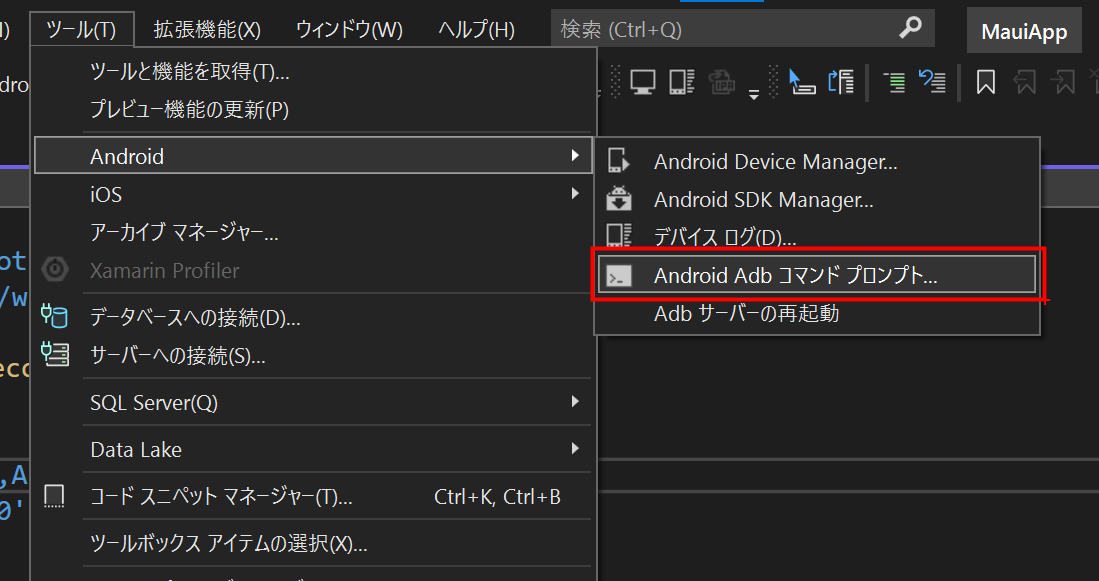Viewport: 1099px width, 581px height.
Task: Choose ツールボックス アイテムの選択(X)...
Action: click(x=314, y=543)
